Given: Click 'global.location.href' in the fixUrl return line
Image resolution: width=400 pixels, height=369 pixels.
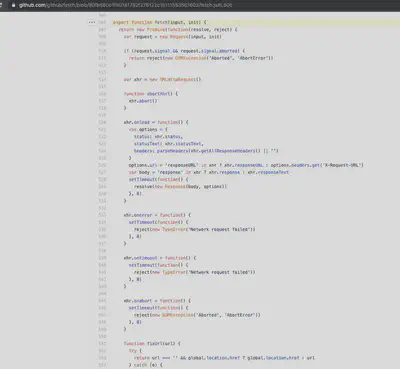Looking at the screenshot, I should coord(214,358).
